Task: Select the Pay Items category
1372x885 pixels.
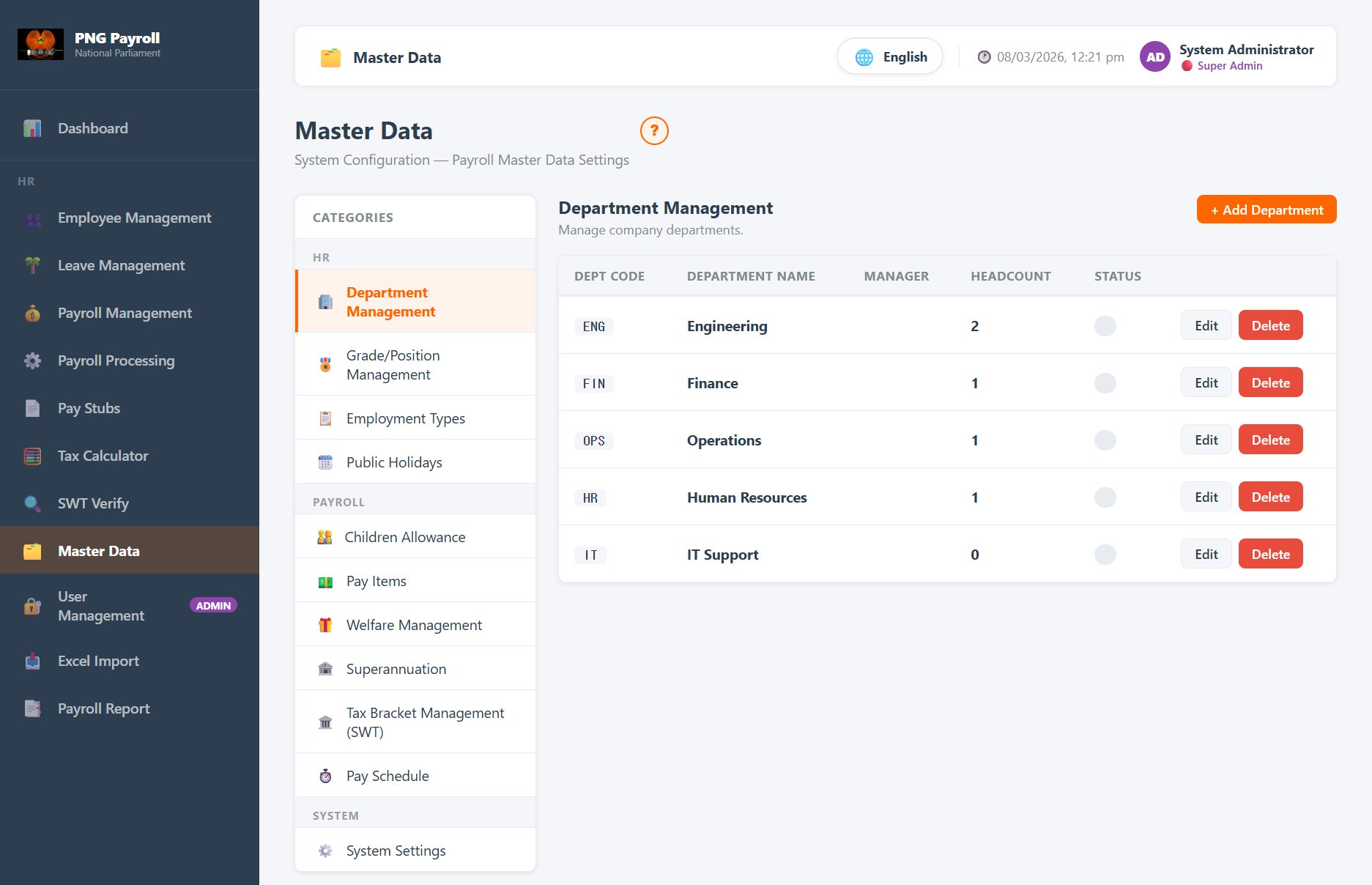Action: (x=415, y=581)
